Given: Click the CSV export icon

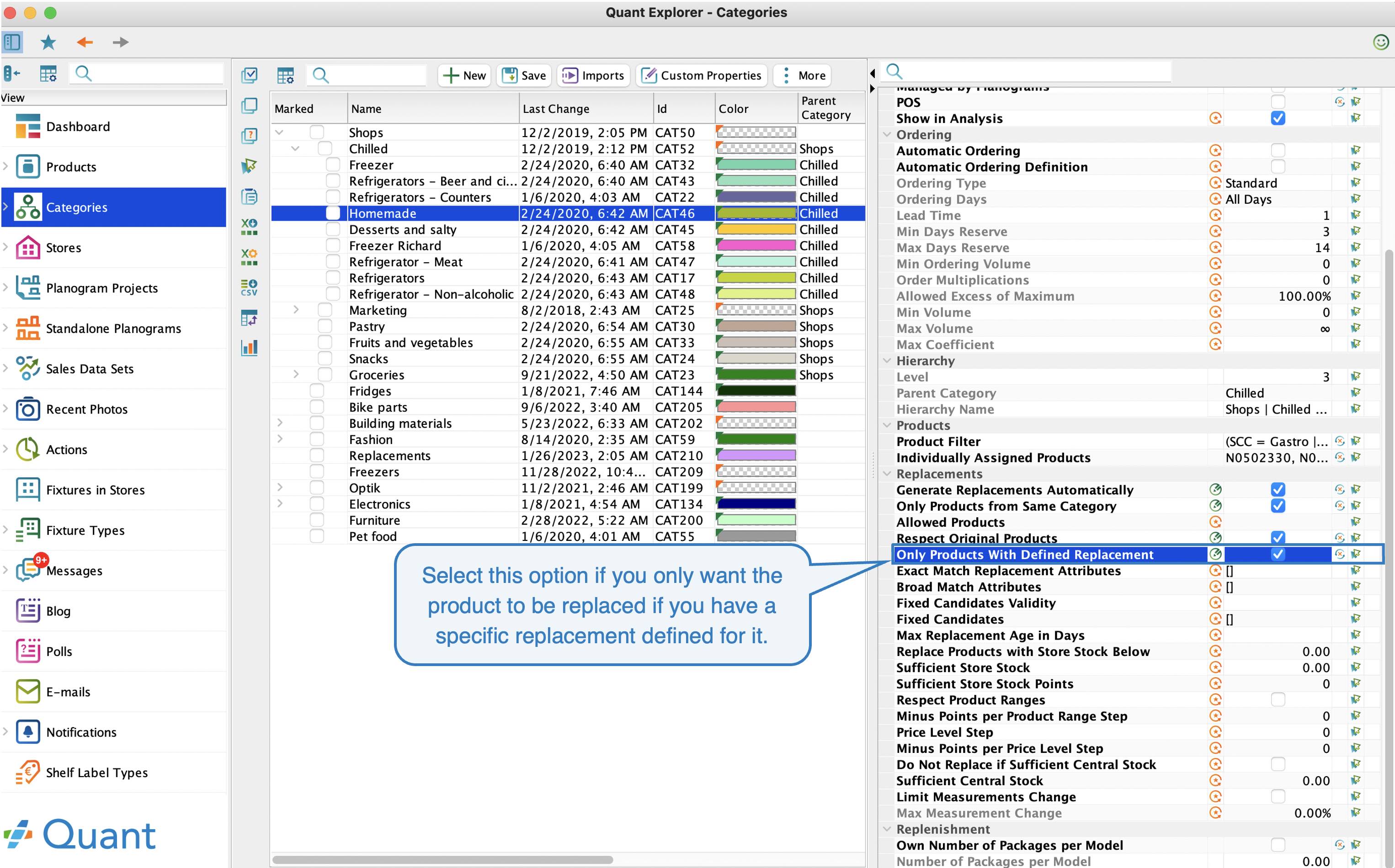Looking at the screenshot, I should coord(249,287).
